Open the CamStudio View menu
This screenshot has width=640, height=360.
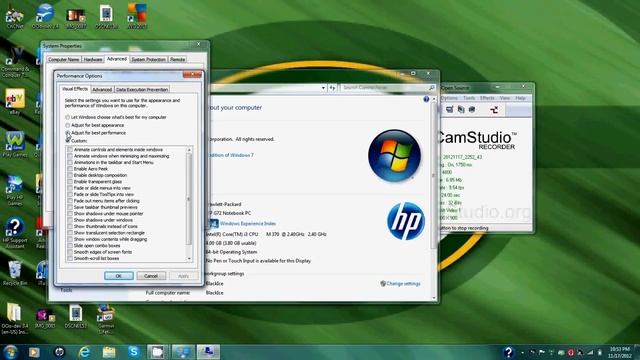point(505,98)
